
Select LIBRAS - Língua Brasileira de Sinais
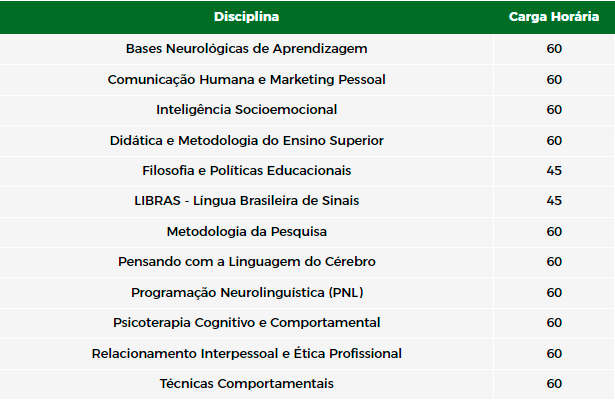[x=246, y=201]
